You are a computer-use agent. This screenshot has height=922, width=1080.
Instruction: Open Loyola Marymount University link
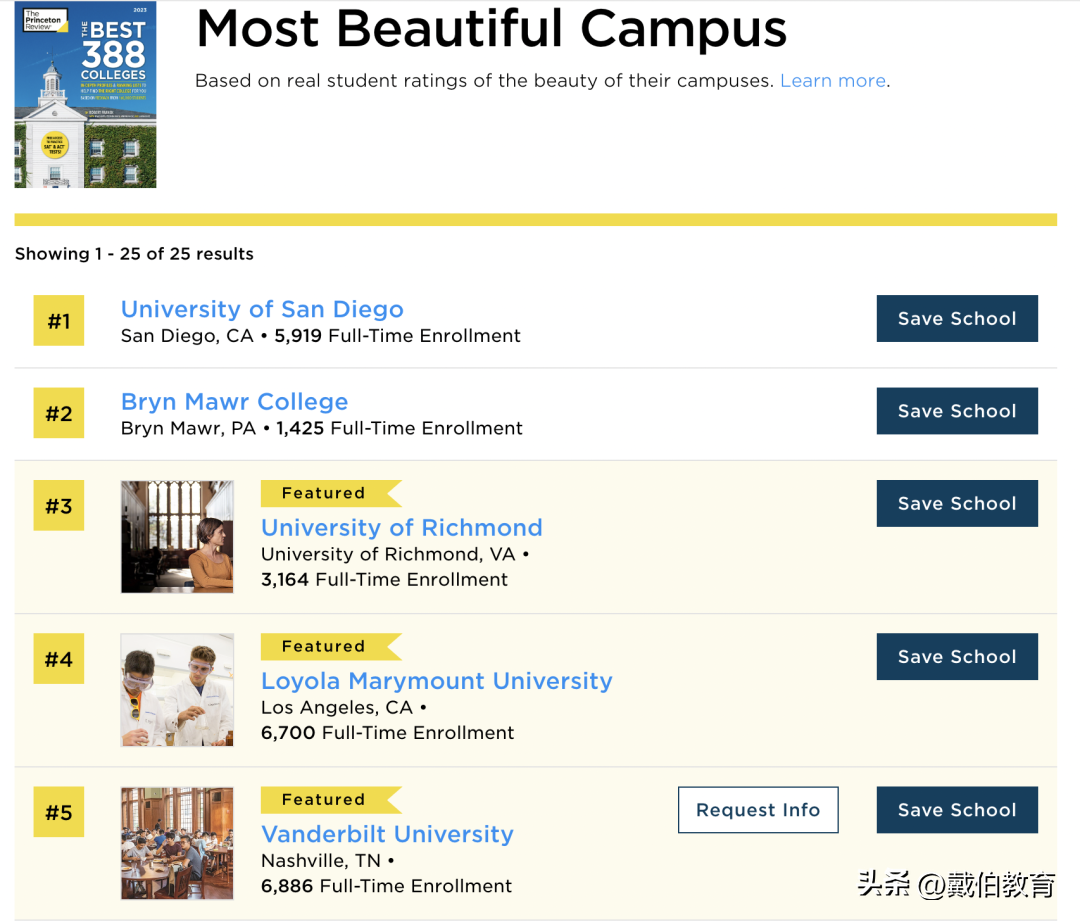pos(436,681)
